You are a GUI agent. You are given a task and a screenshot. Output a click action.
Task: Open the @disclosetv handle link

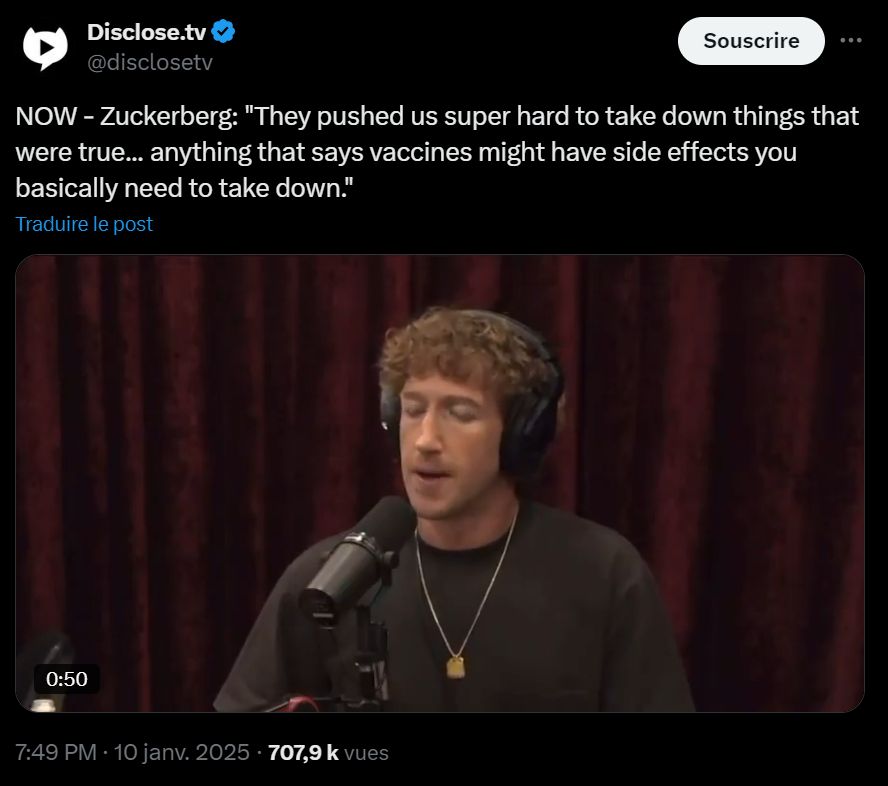[150, 62]
